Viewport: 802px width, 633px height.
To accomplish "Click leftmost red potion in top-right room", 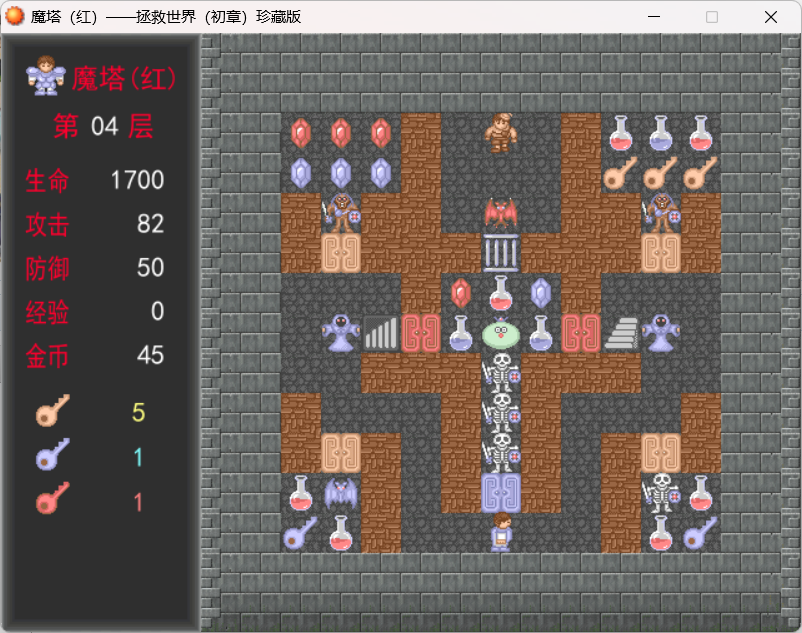I will point(620,133).
